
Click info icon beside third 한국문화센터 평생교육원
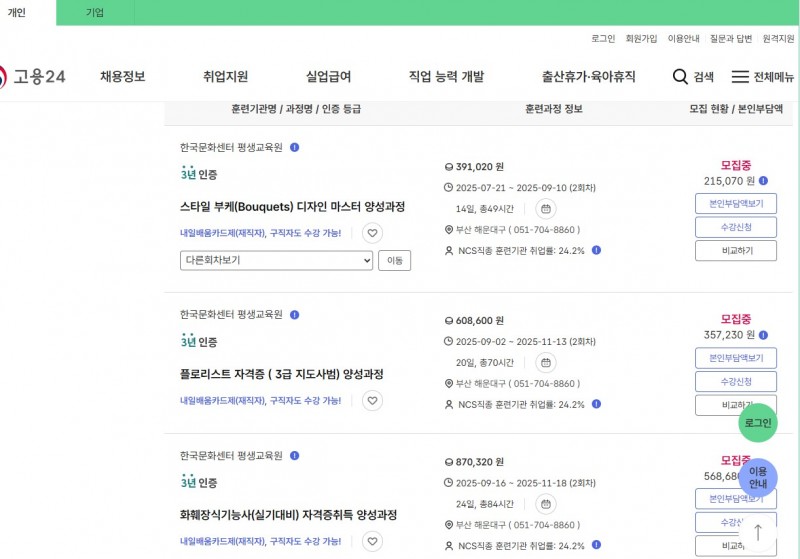[294, 455]
